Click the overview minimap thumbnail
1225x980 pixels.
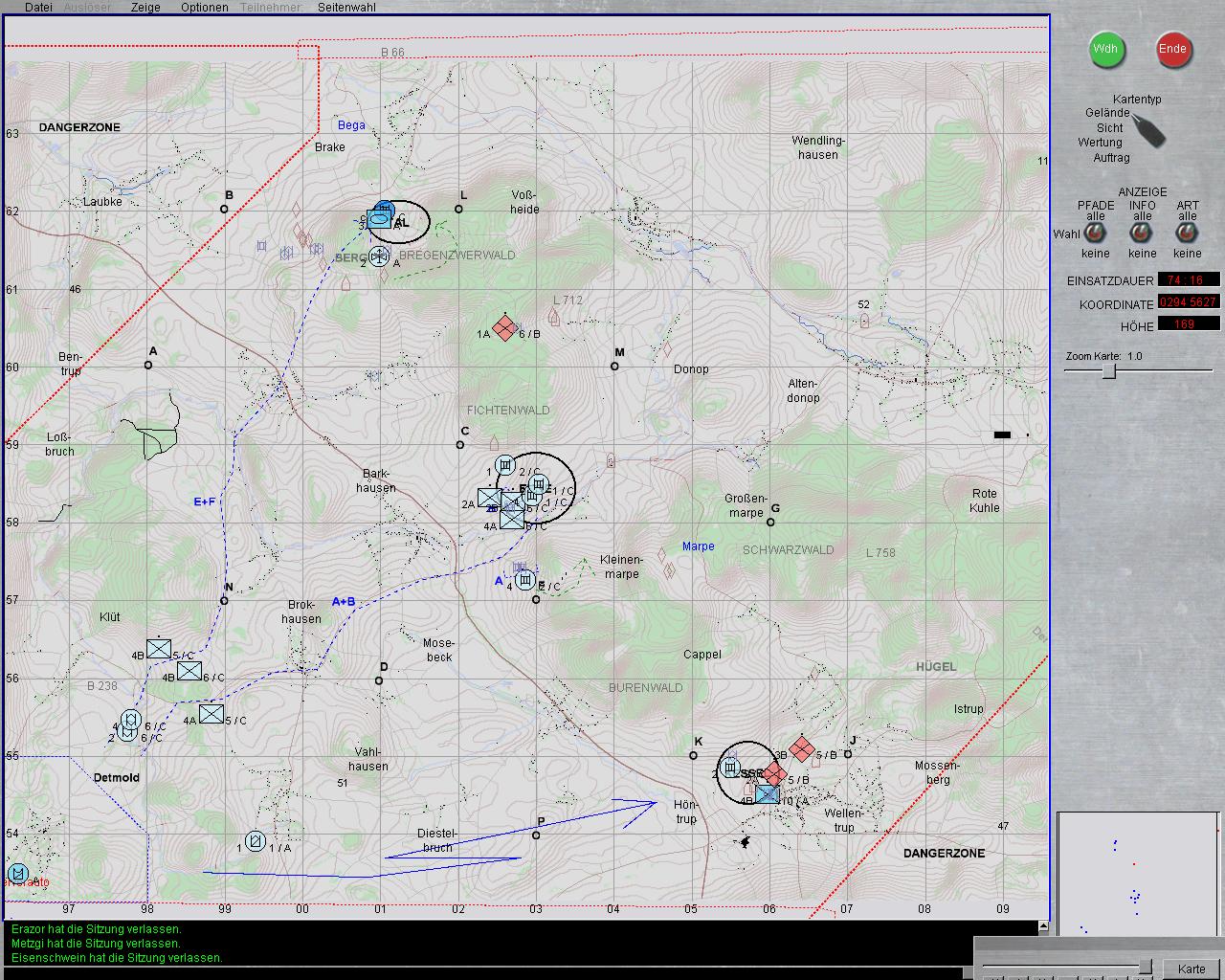pyautogui.click(x=1137, y=874)
